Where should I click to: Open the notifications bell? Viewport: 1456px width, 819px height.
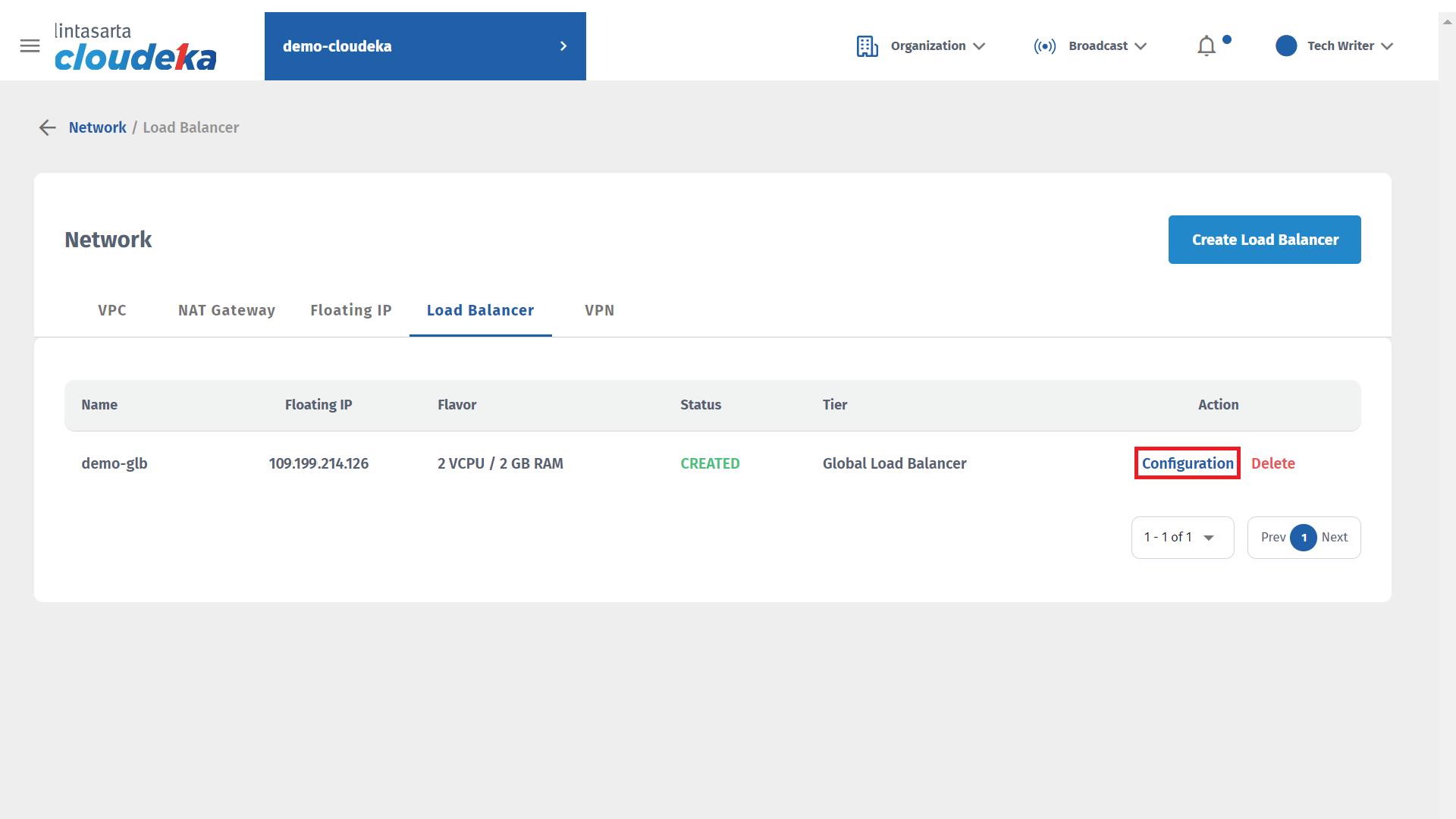coord(1207,46)
